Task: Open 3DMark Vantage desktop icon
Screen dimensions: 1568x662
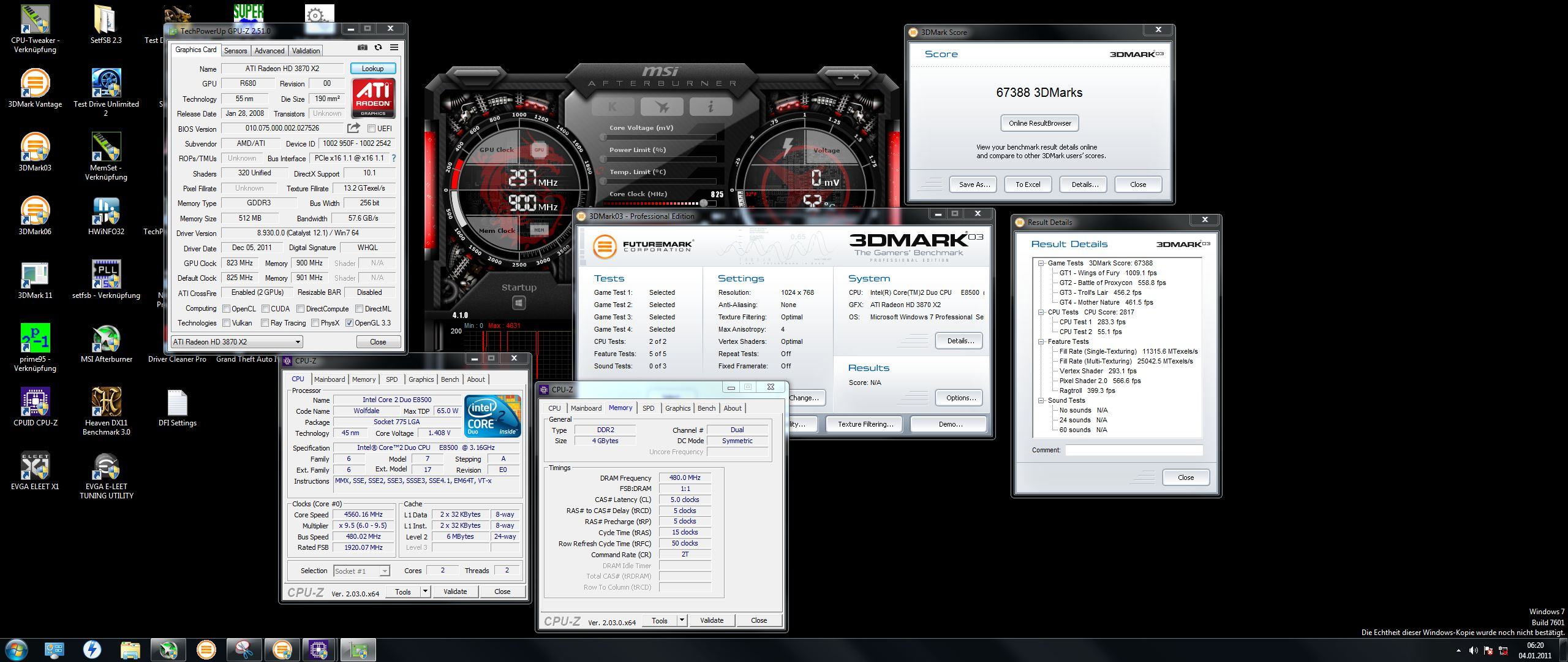Action: coord(35,88)
